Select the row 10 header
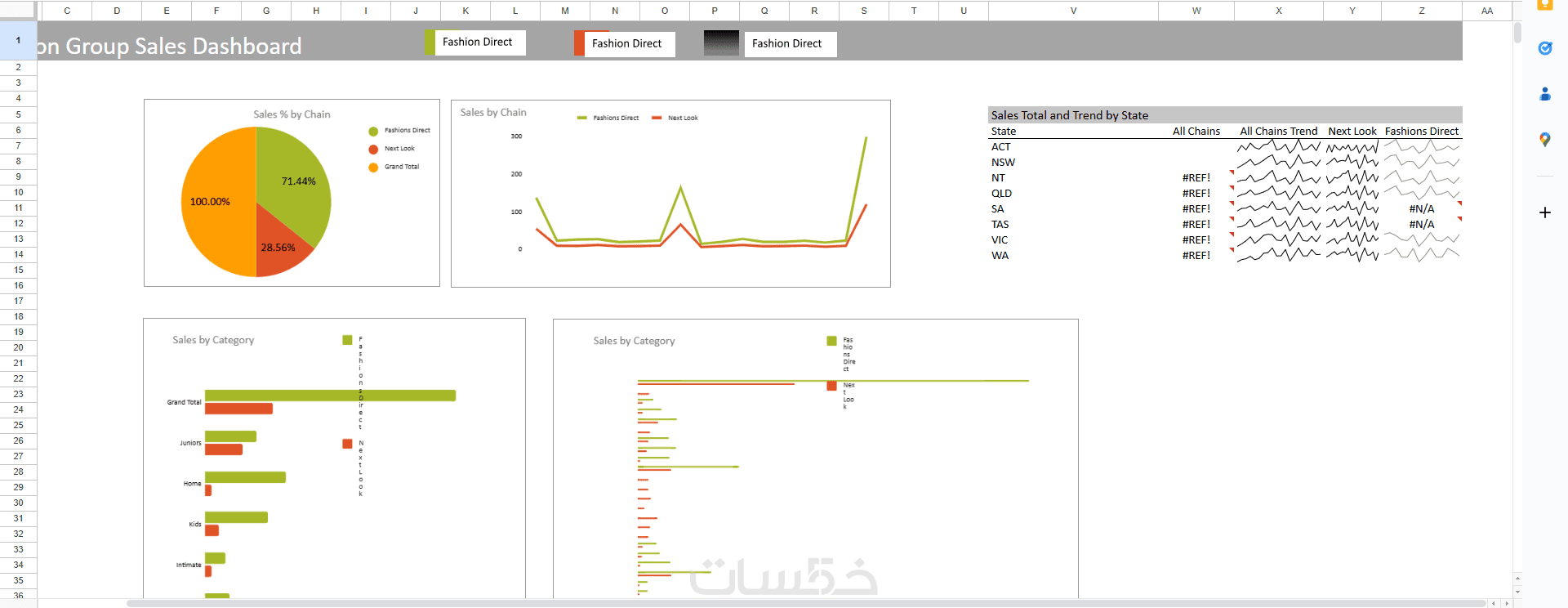The image size is (1568, 608). click(x=18, y=192)
